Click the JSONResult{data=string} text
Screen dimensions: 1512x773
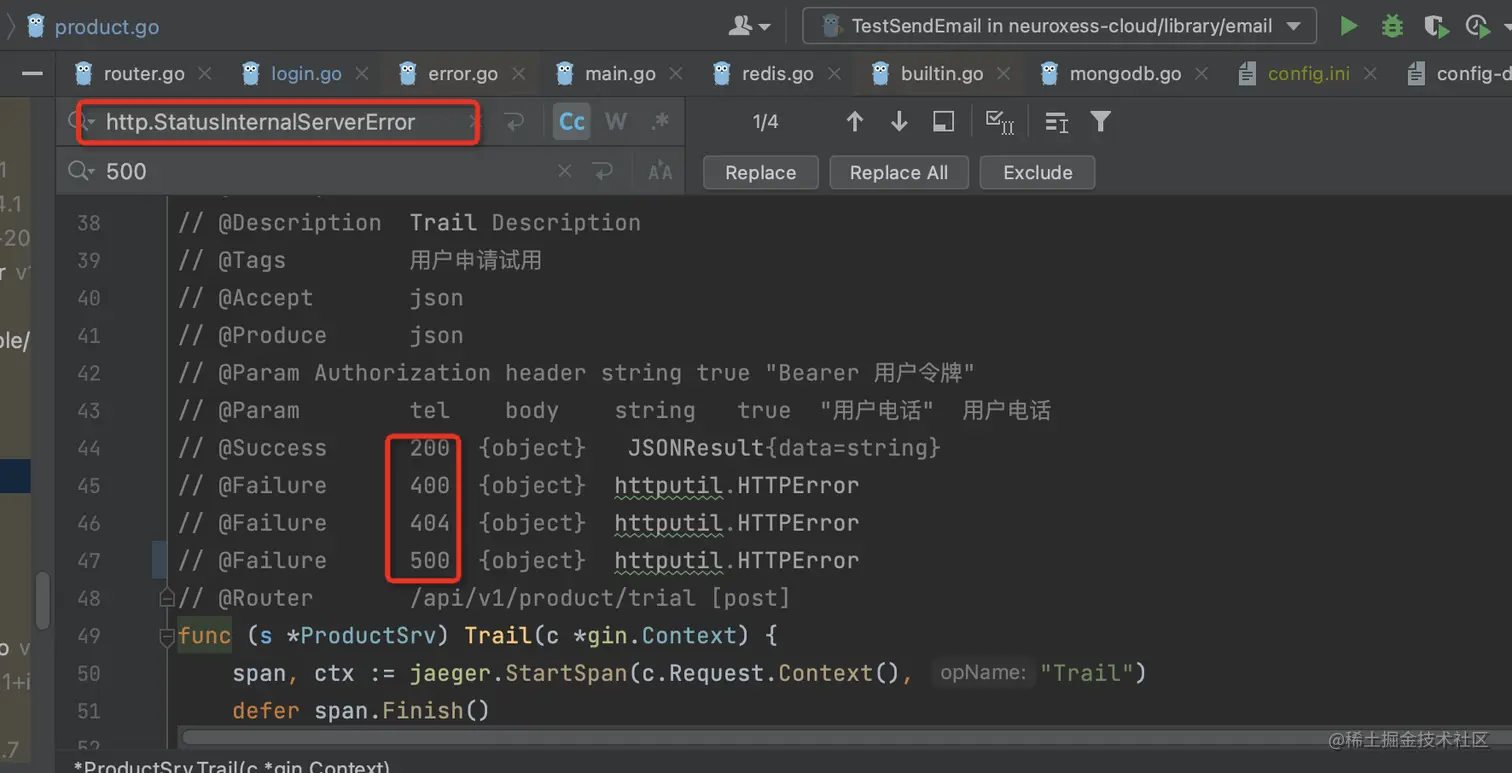click(x=785, y=448)
